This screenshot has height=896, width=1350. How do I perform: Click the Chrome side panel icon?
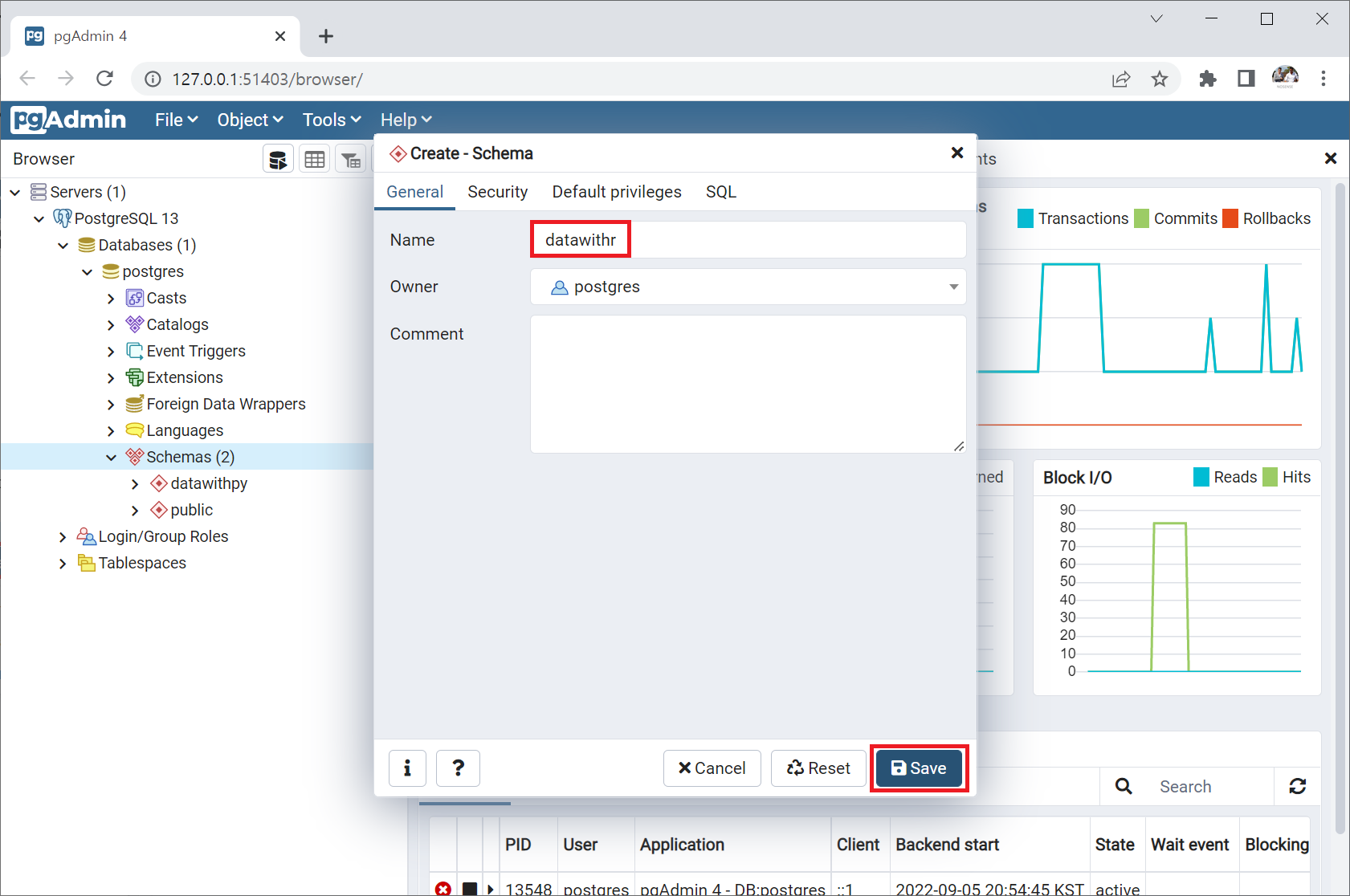pyautogui.click(x=1246, y=79)
